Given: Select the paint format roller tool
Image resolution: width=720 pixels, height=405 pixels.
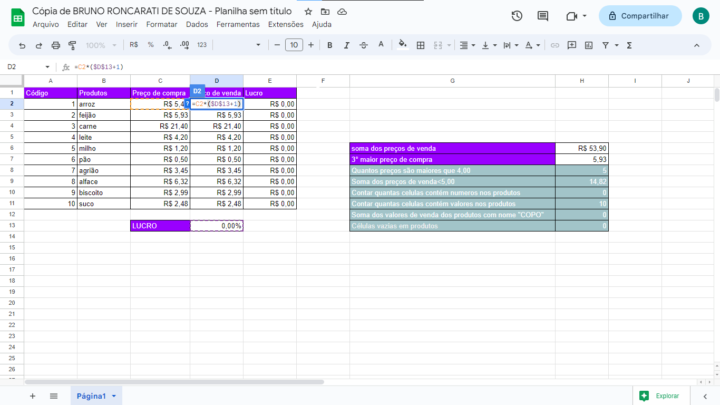Looking at the screenshot, I should tap(73, 45).
